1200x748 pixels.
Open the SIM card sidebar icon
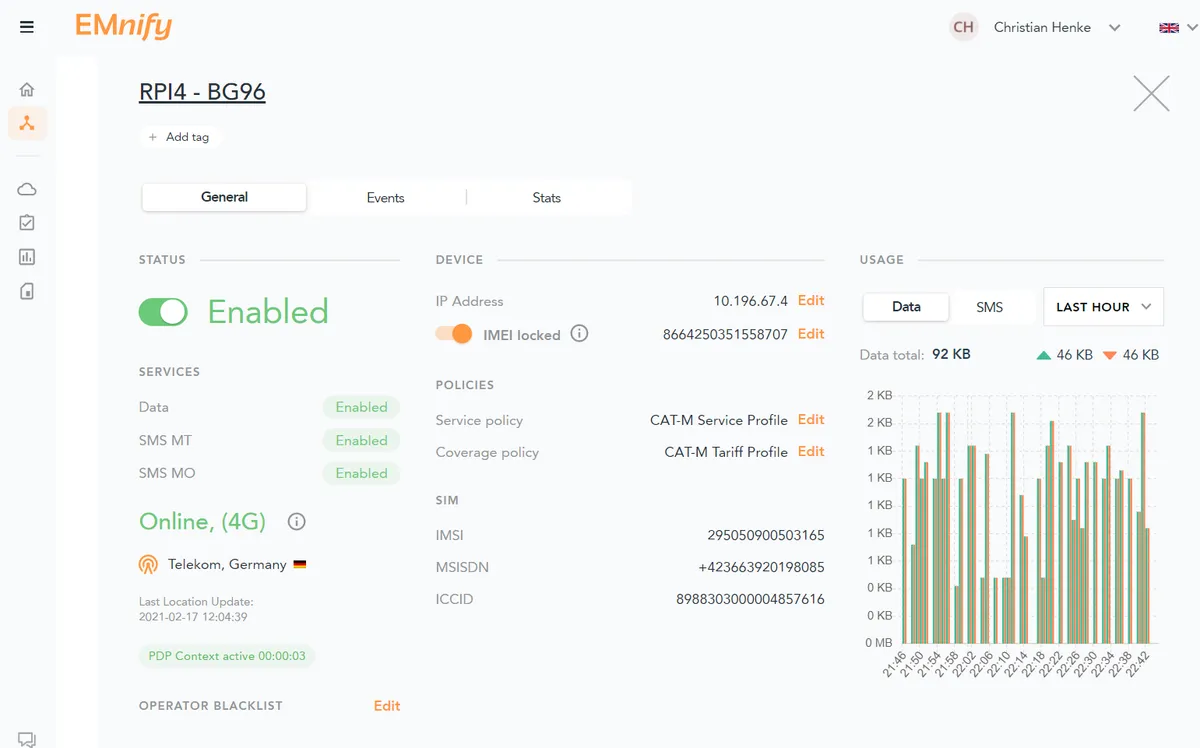(27, 291)
